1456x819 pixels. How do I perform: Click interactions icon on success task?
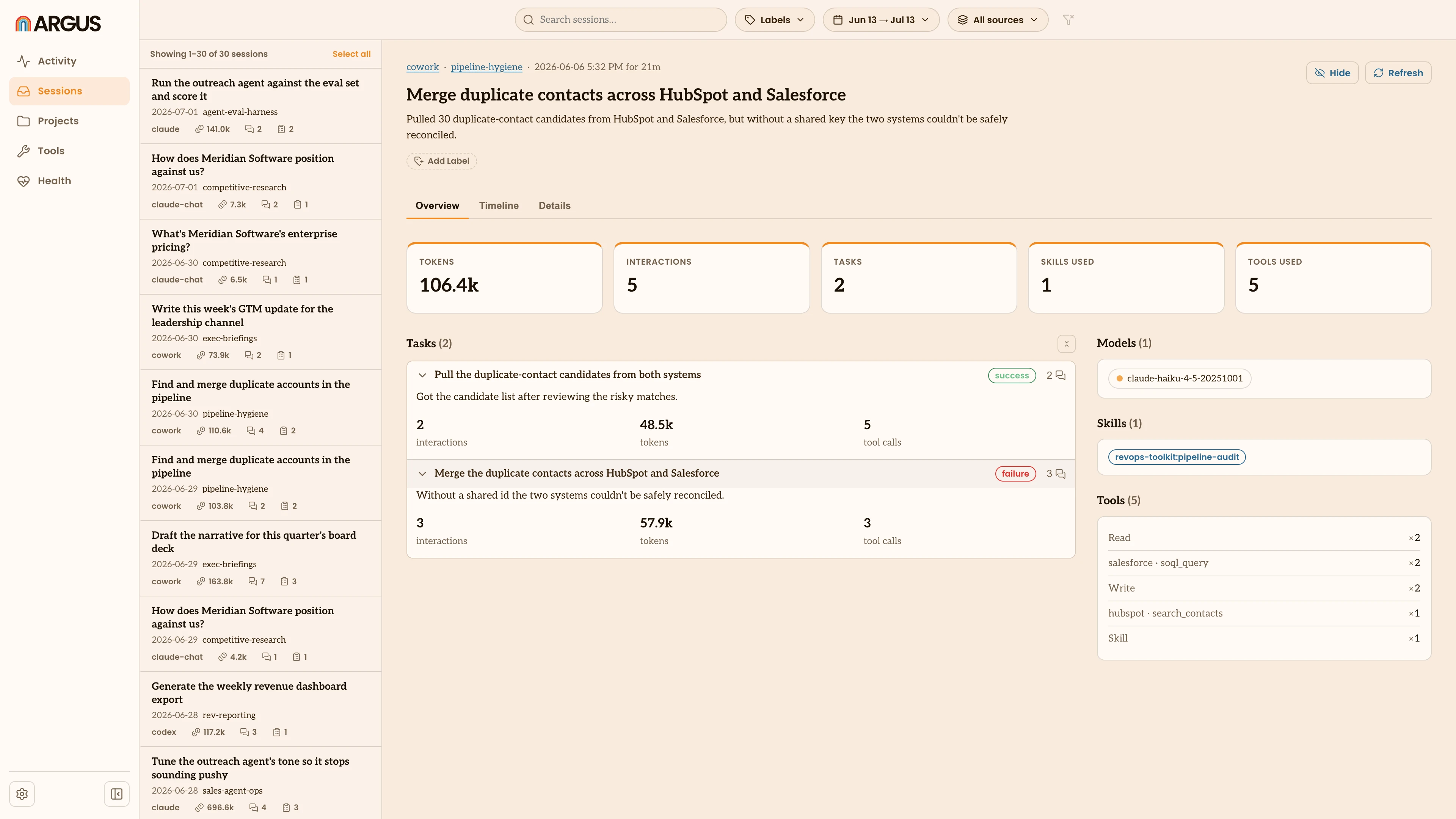click(x=1061, y=375)
